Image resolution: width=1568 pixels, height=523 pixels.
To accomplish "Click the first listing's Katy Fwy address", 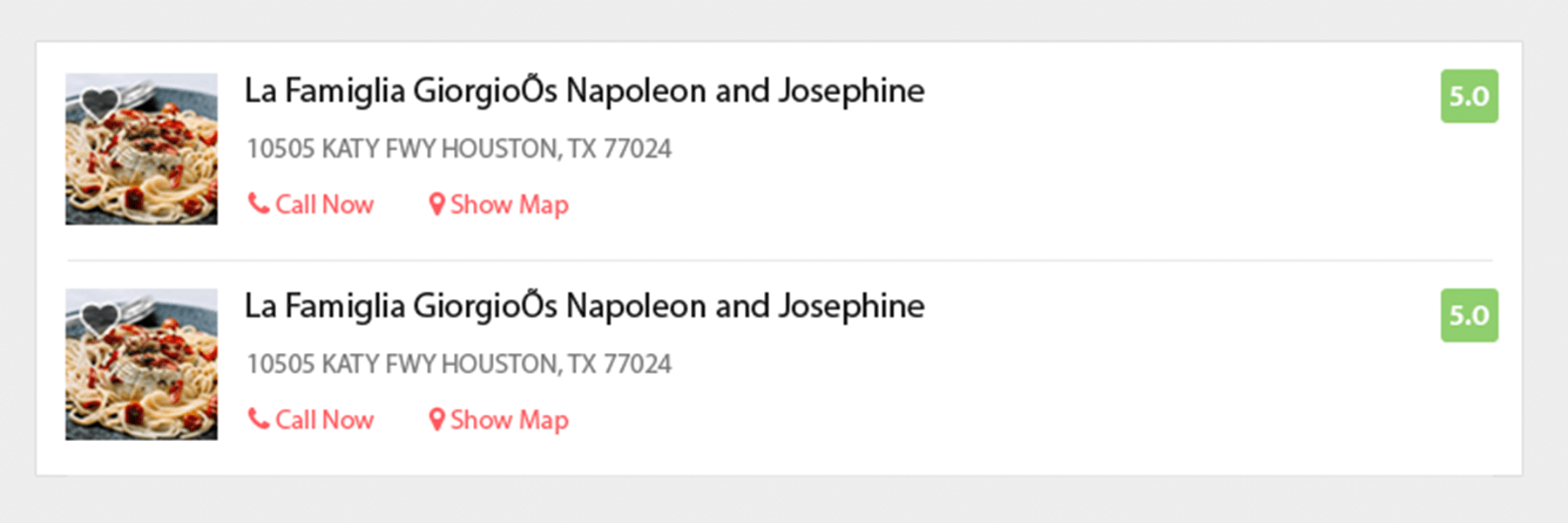I will pos(458,149).
